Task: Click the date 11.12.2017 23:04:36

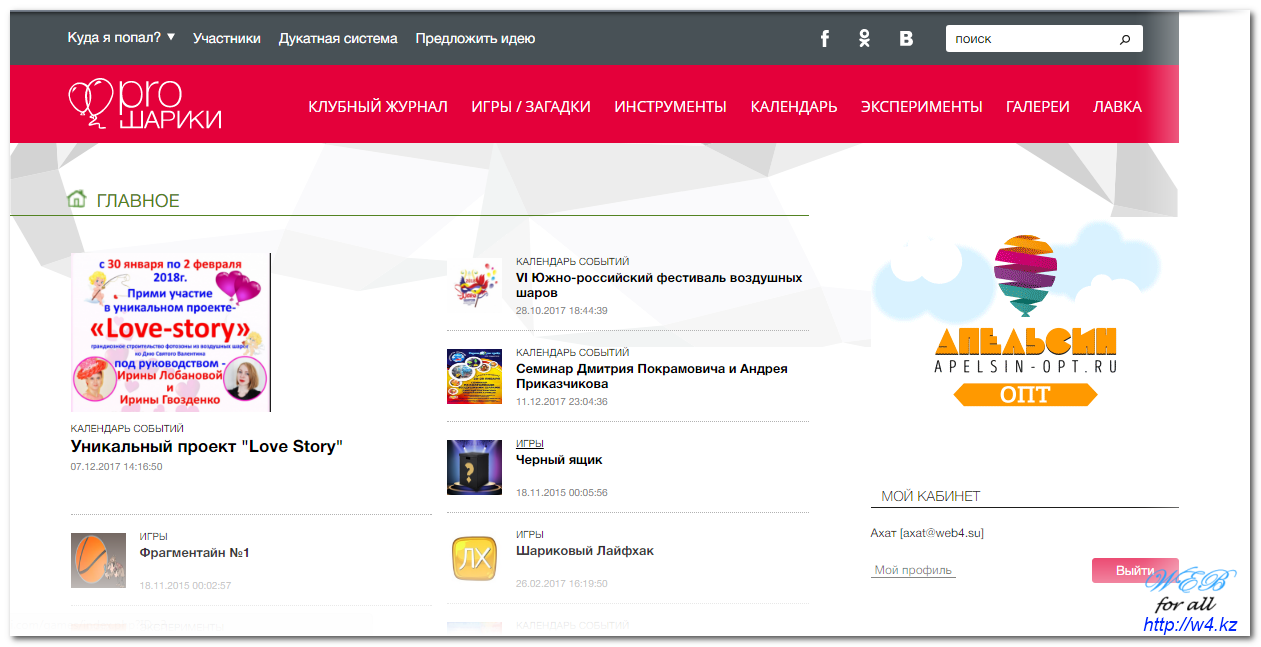Action: [x=562, y=402]
